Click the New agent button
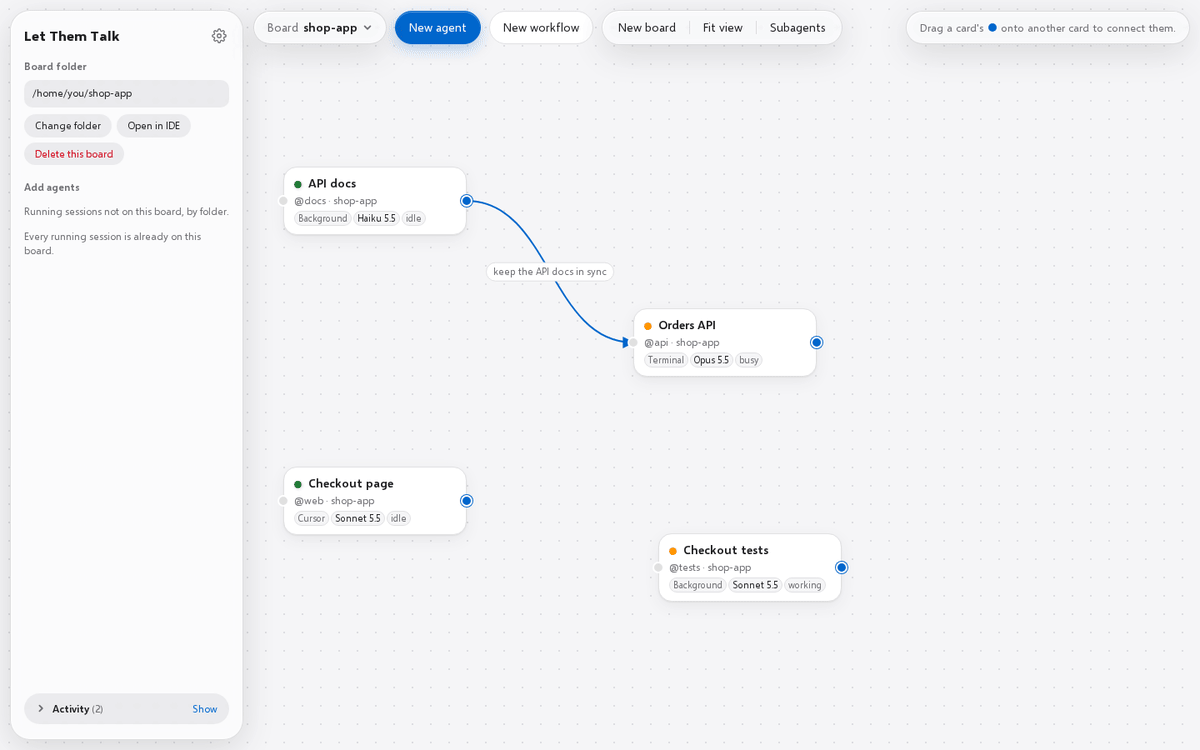The image size is (1200, 750). [437, 28]
